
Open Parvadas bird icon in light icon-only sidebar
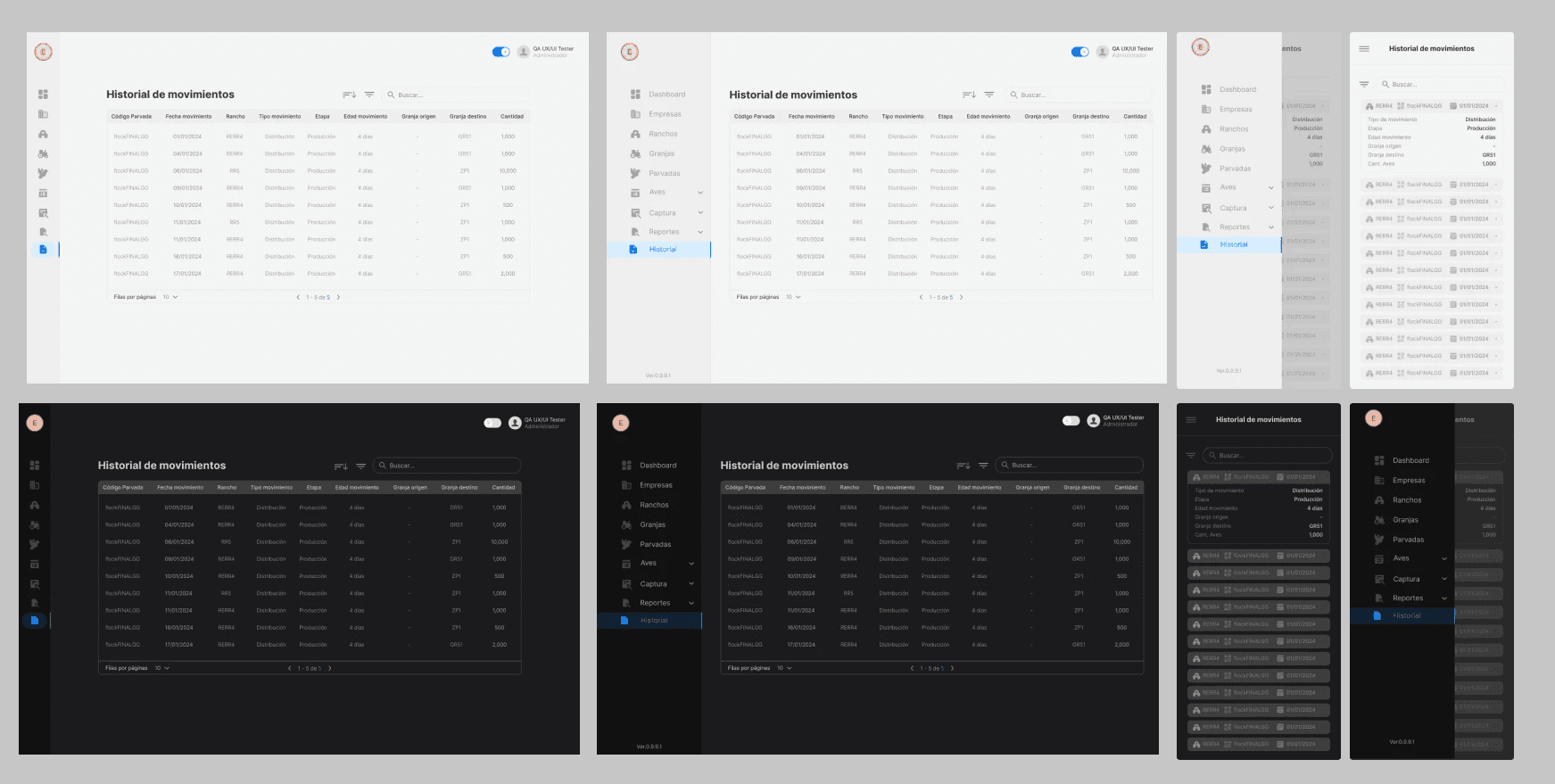click(x=43, y=173)
